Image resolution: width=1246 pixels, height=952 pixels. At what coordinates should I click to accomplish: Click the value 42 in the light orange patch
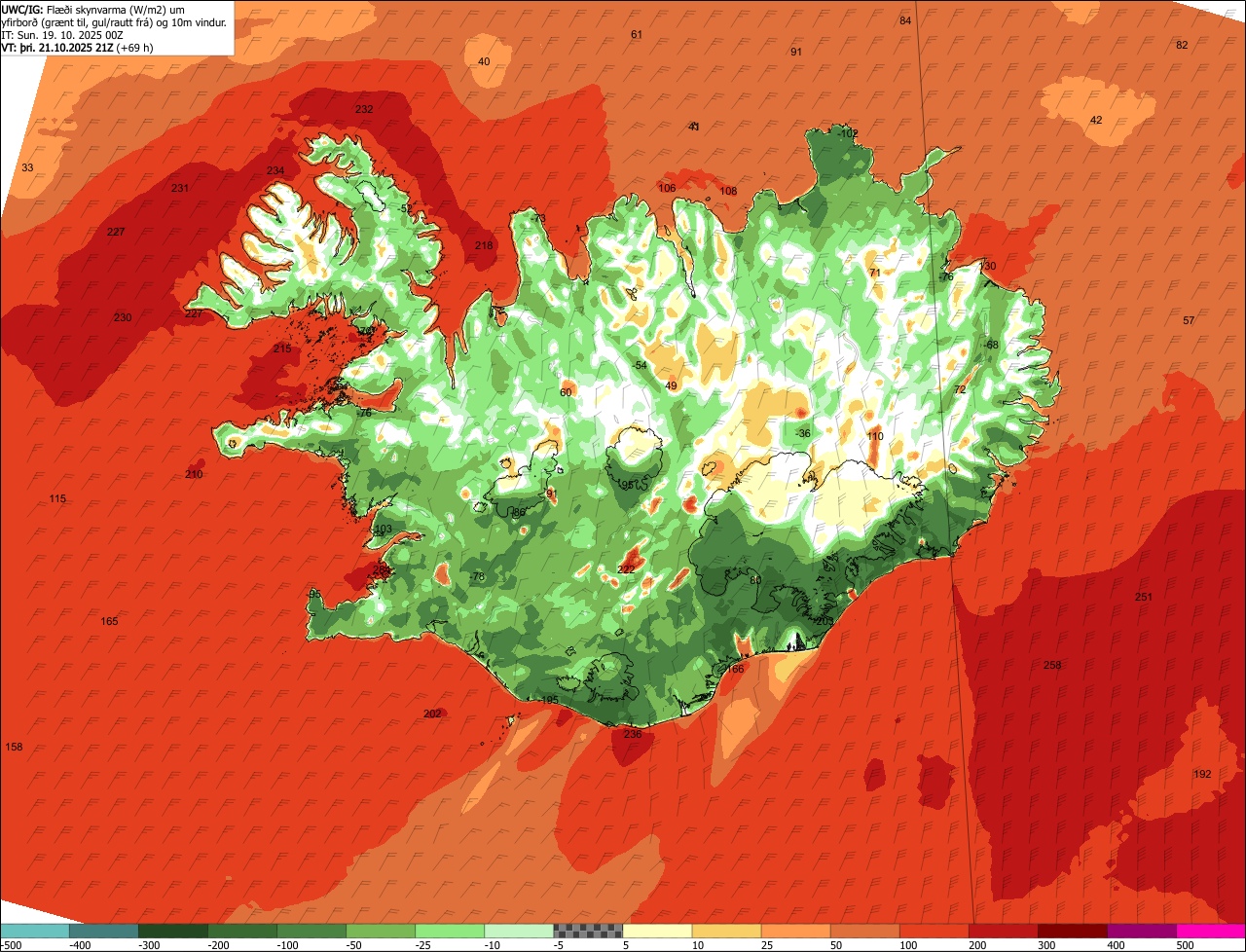click(x=1096, y=121)
